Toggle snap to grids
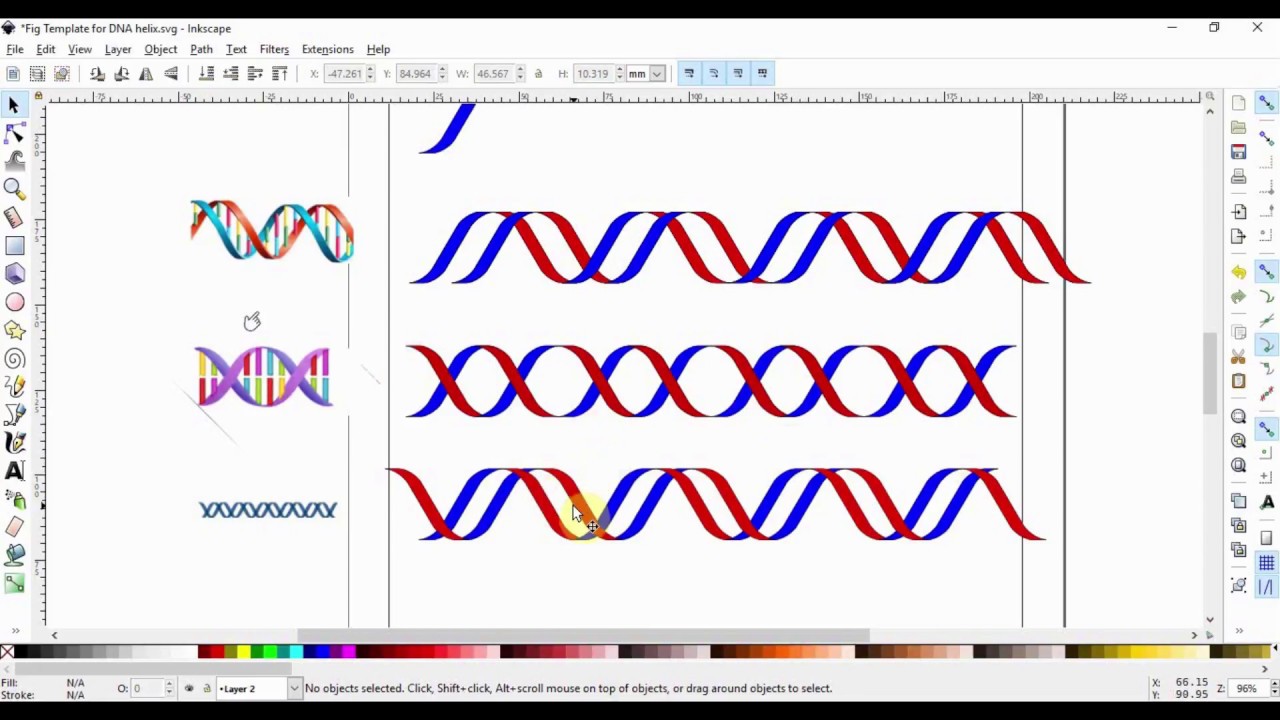The width and height of the screenshot is (1280, 720). point(1266,563)
